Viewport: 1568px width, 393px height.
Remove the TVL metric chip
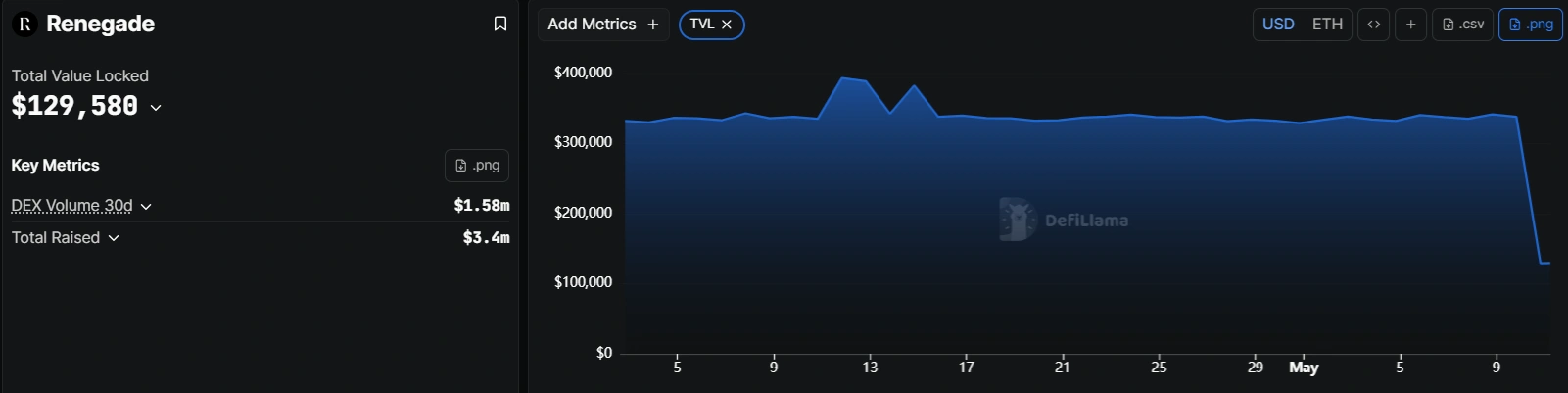(x=726, y=25)
